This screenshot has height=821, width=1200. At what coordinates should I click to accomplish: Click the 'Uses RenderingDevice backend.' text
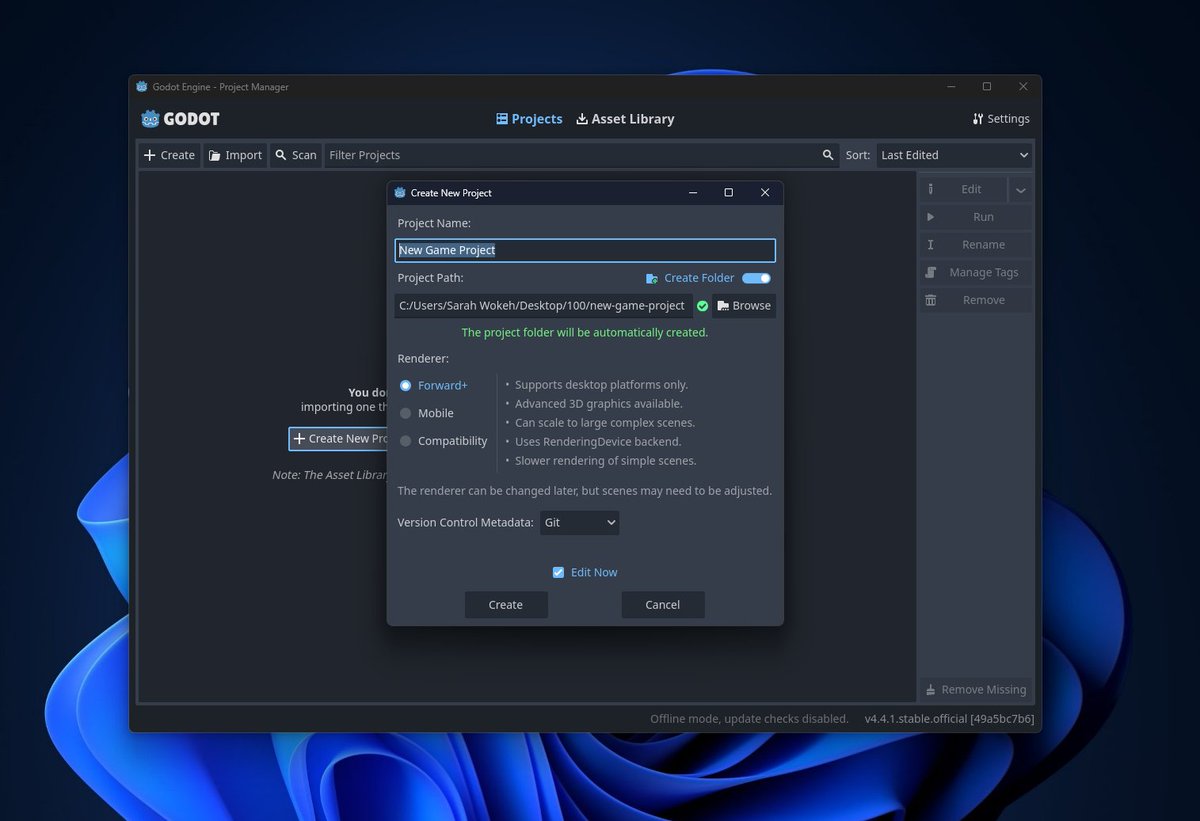(598, 442)
